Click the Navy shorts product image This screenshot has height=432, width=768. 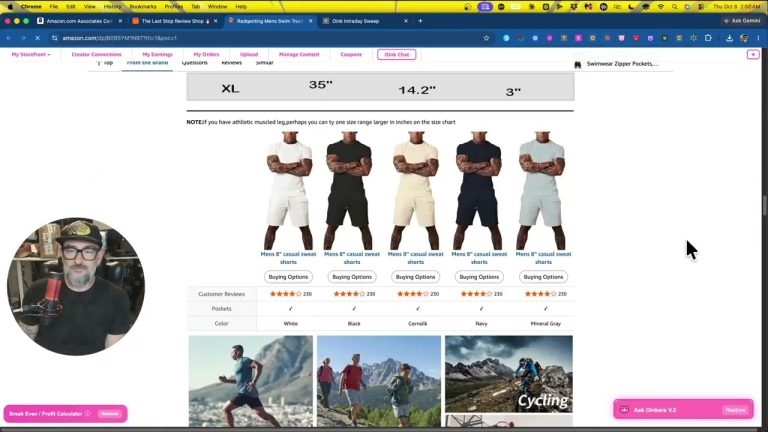pos(479,191)
